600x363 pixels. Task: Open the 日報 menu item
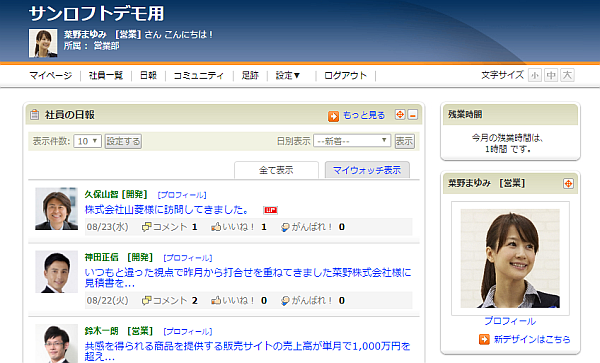148,75
